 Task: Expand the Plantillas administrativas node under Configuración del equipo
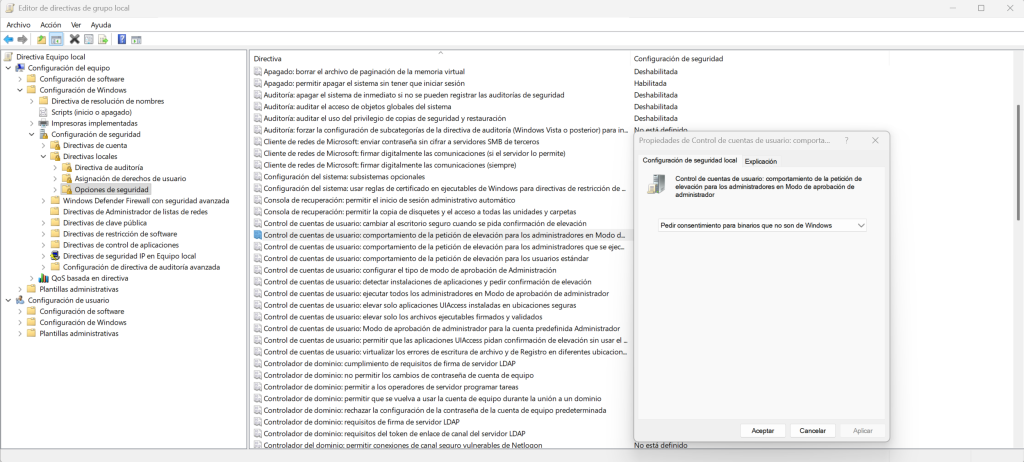click(x=20, y=289)
